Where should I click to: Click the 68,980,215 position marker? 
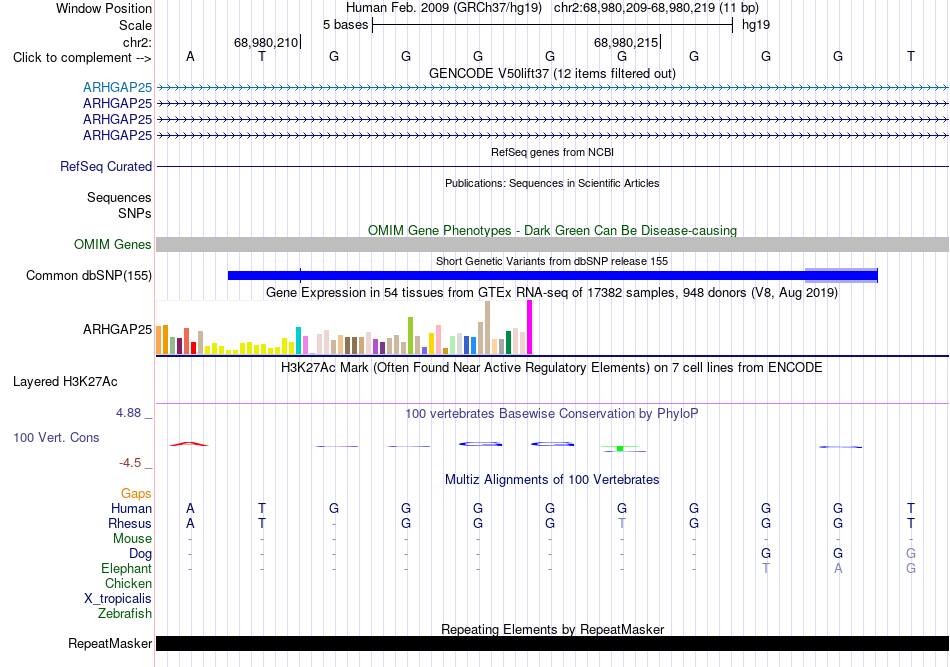pyautogui.click(x=626, y=42)
